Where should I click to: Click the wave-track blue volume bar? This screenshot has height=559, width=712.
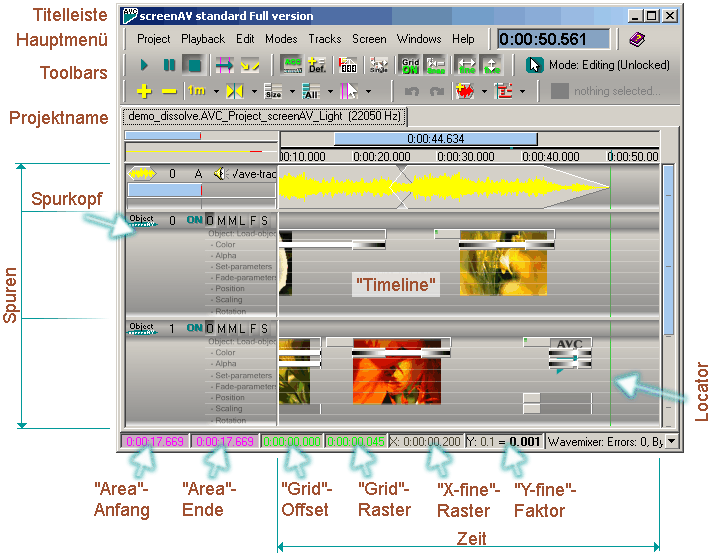tap(165, 190)
